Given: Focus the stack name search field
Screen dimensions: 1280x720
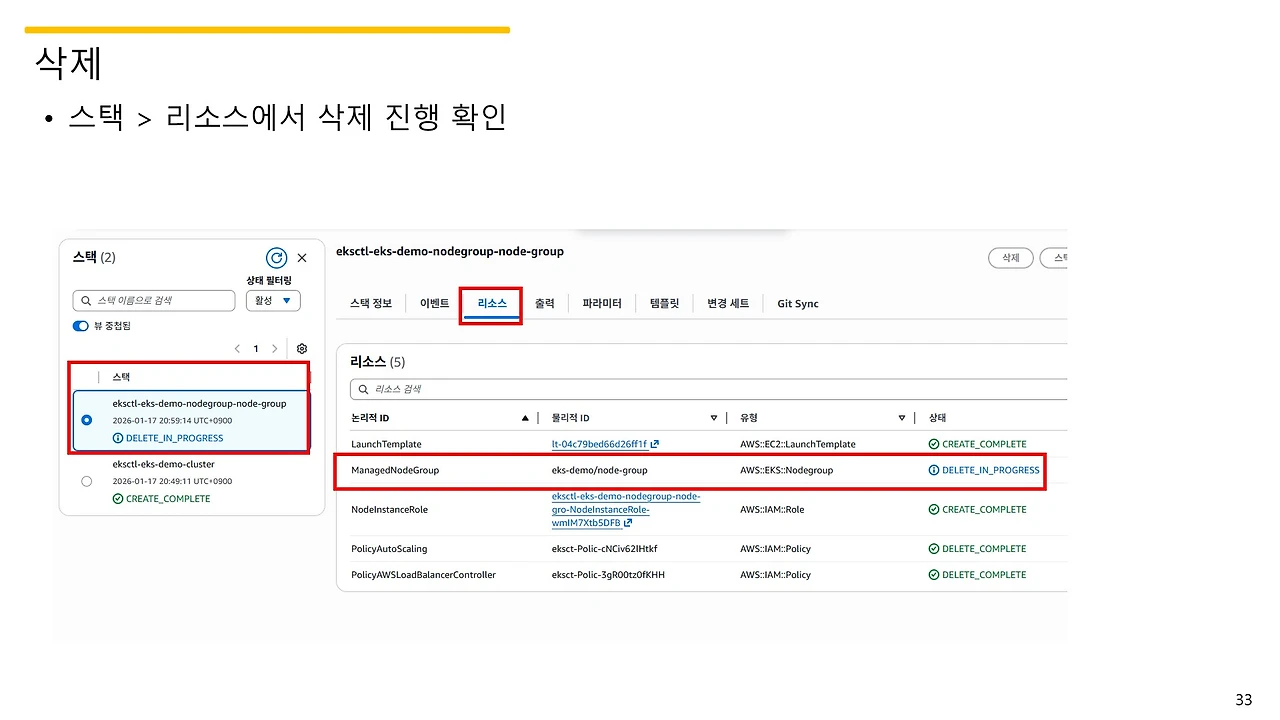Looking at the screenshot, I should point(154,300).
